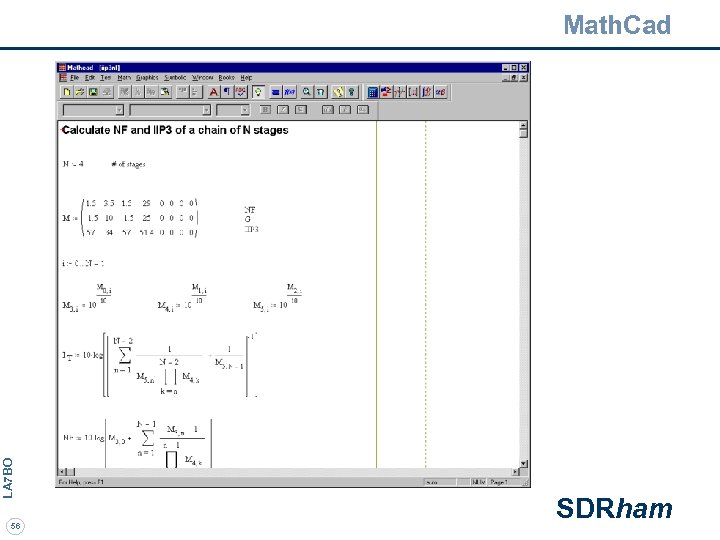
Task: Open the vector and matrix palette
Action: point(413,92)
